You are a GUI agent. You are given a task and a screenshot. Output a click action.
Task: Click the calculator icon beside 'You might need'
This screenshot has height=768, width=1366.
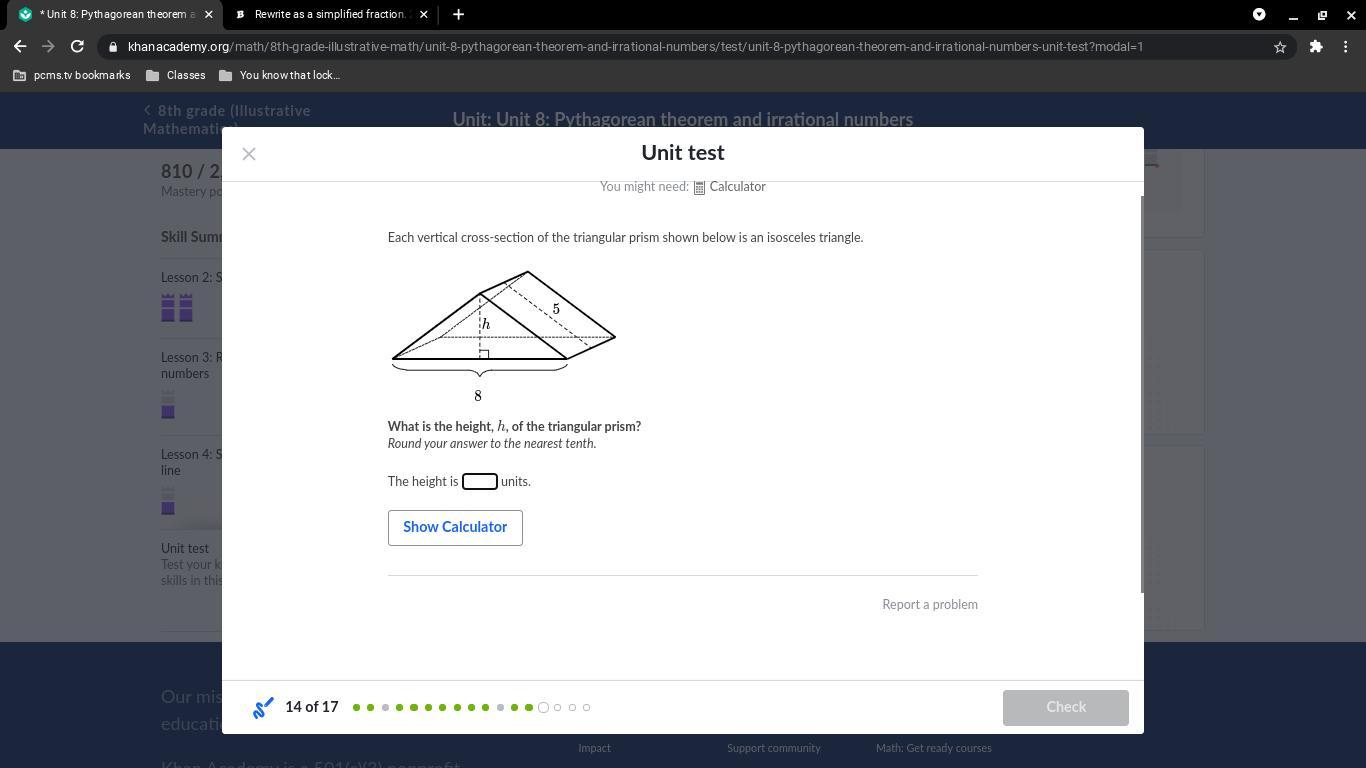pos(700,187)
